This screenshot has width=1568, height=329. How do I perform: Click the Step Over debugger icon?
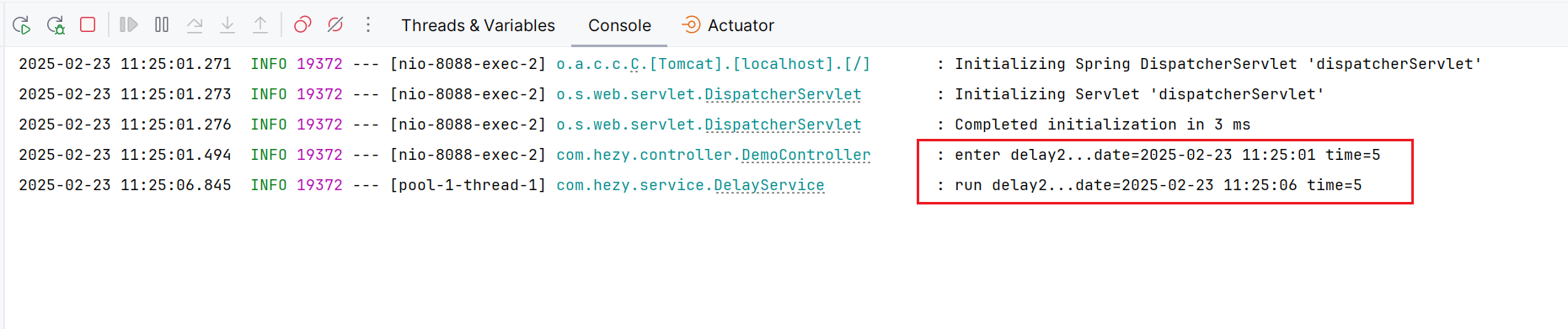[x=195, y=25]
